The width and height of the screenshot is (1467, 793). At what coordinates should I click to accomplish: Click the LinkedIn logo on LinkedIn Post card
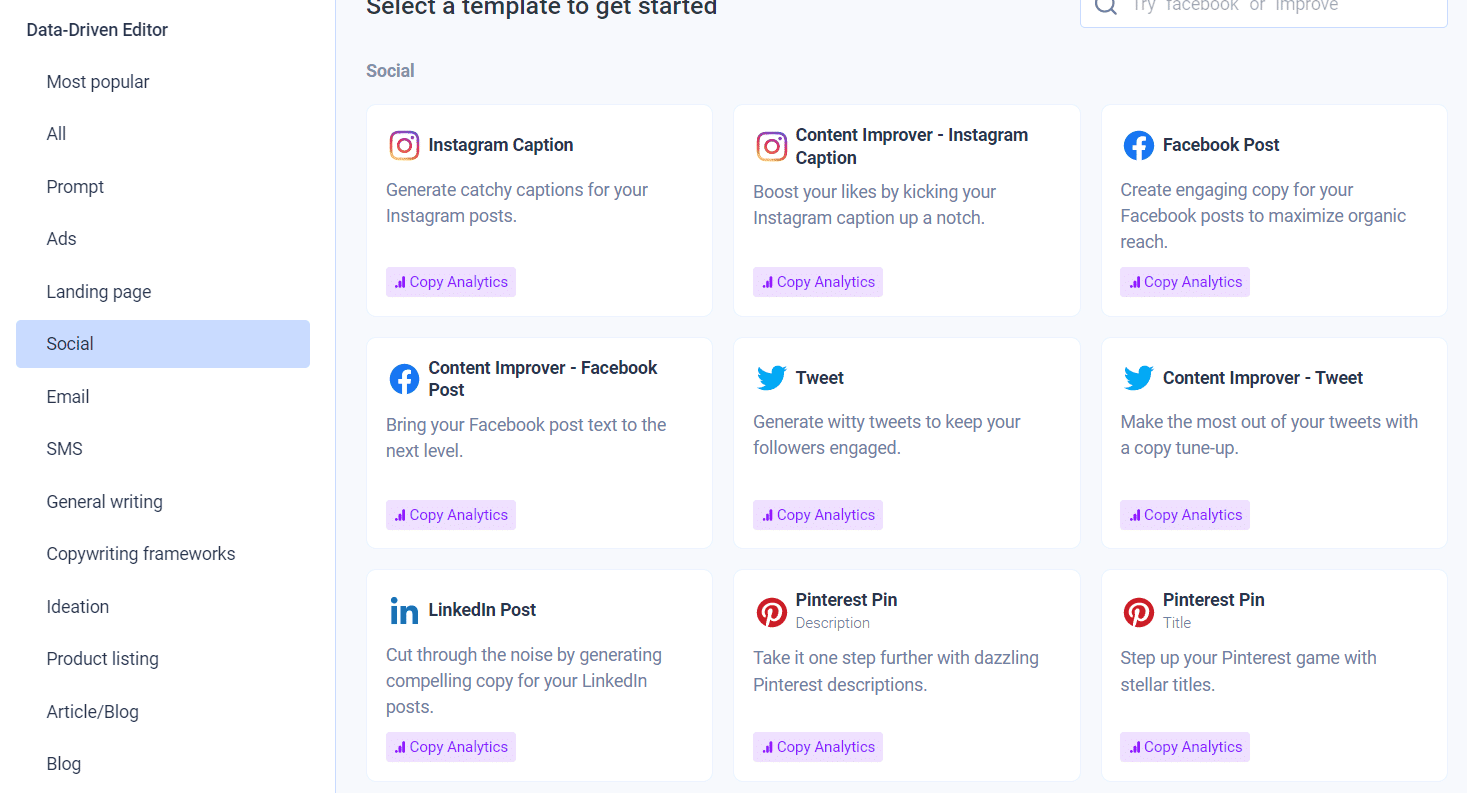[x=404, y=611]
